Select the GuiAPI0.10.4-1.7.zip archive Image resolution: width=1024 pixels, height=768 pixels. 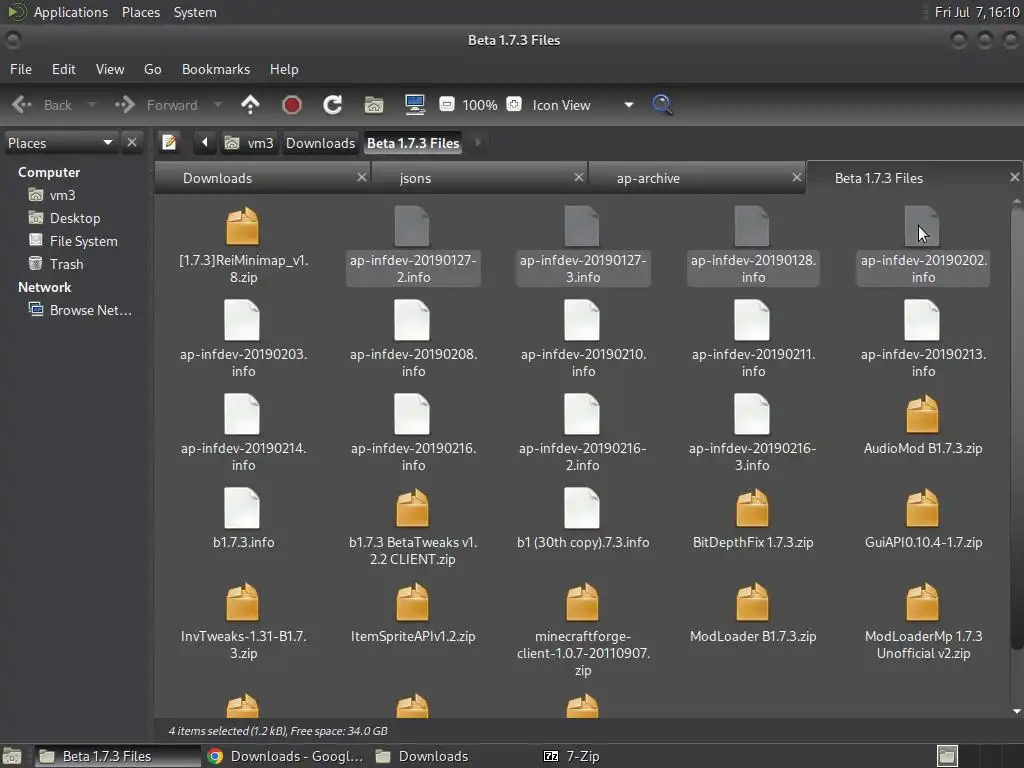coord(923,519)
